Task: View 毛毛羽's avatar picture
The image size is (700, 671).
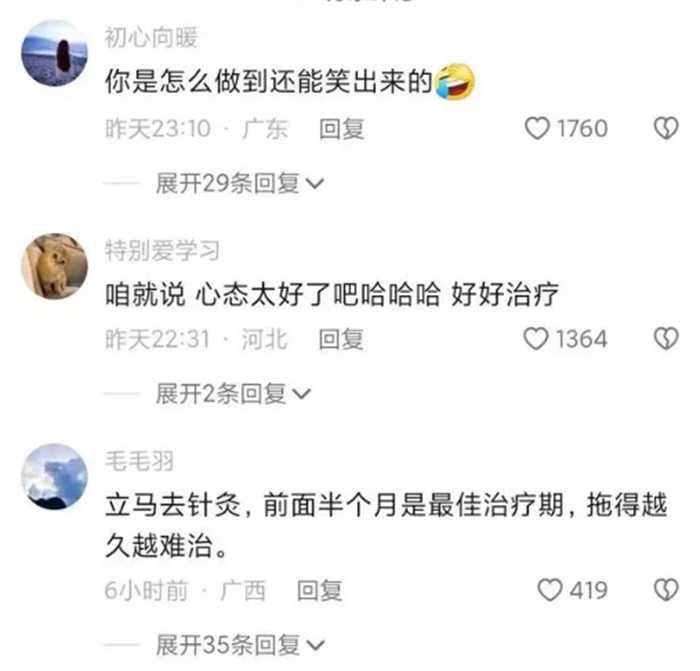Action: pyautogui.click(x=54, y=477)
